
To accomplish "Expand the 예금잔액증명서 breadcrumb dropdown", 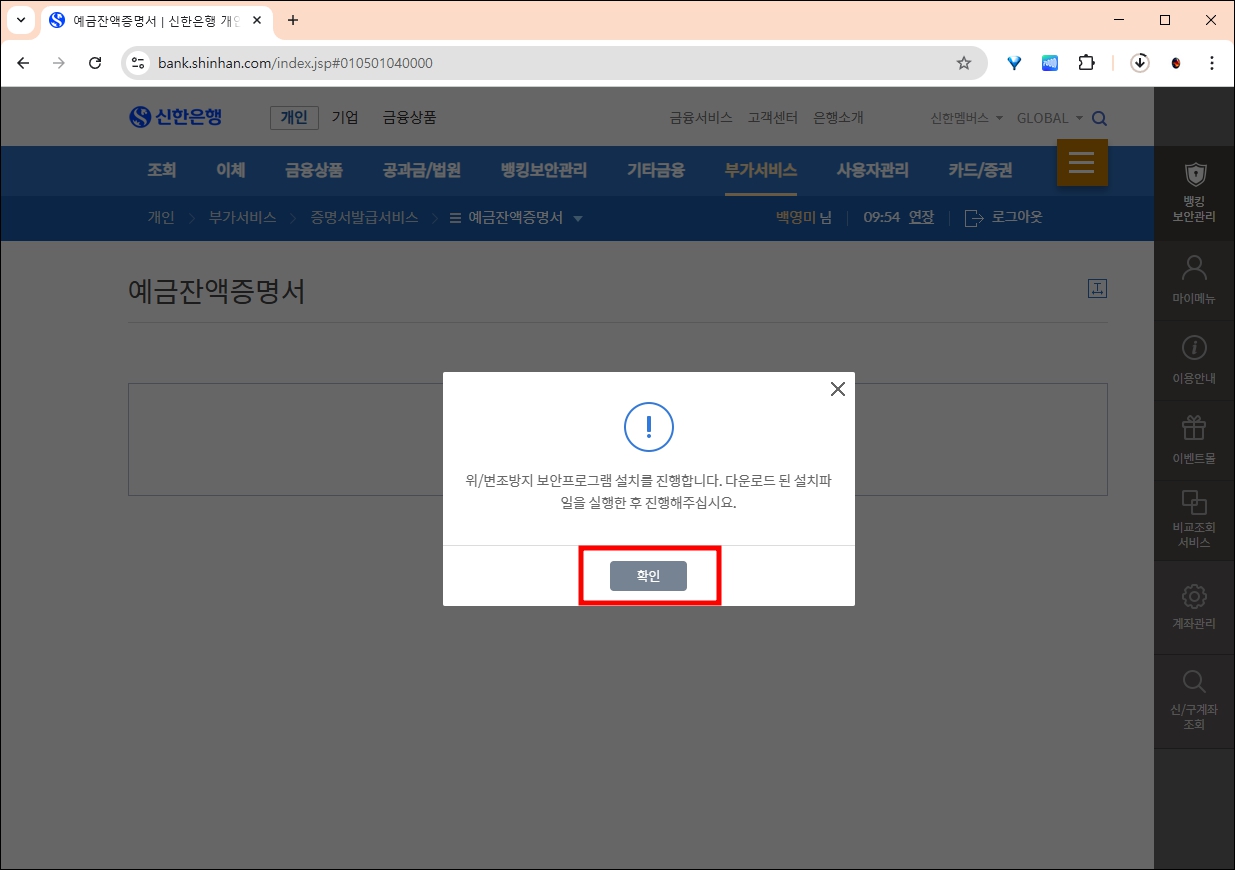I will [580, 217].
